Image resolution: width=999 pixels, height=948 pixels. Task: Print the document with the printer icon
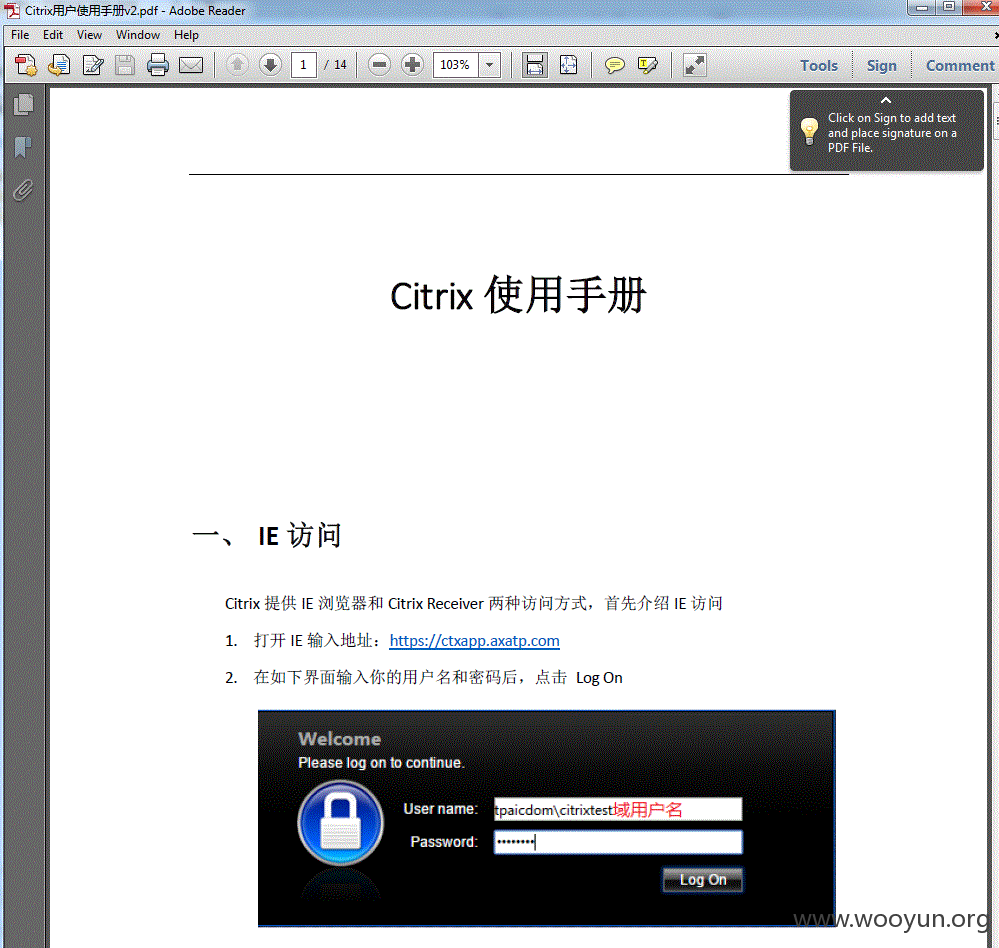click(x=157, y=65)
